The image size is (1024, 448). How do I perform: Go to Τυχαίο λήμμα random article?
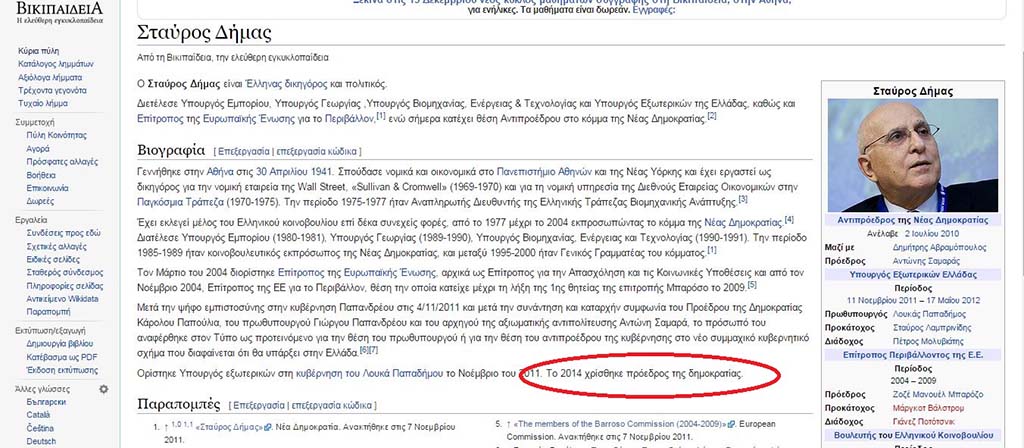(x=42, y=103)
